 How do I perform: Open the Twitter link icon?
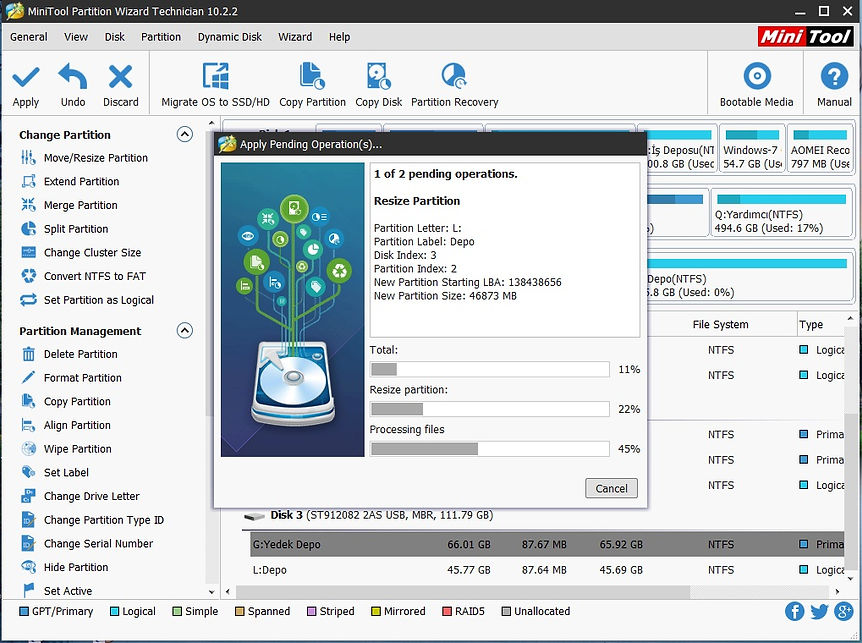coord(819,611)
